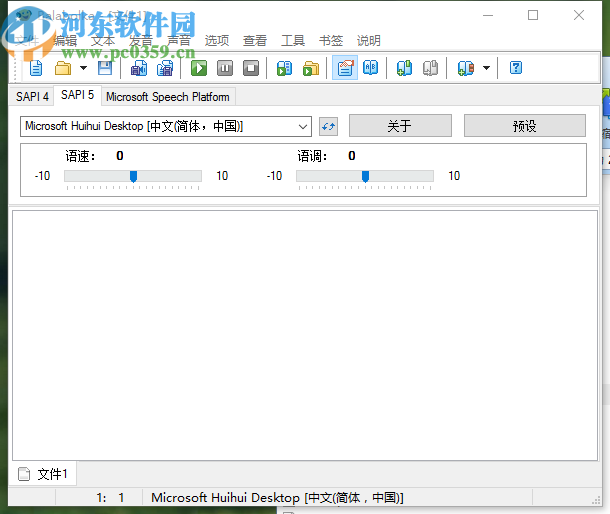Read selected text with green book icon

point(284,68)
